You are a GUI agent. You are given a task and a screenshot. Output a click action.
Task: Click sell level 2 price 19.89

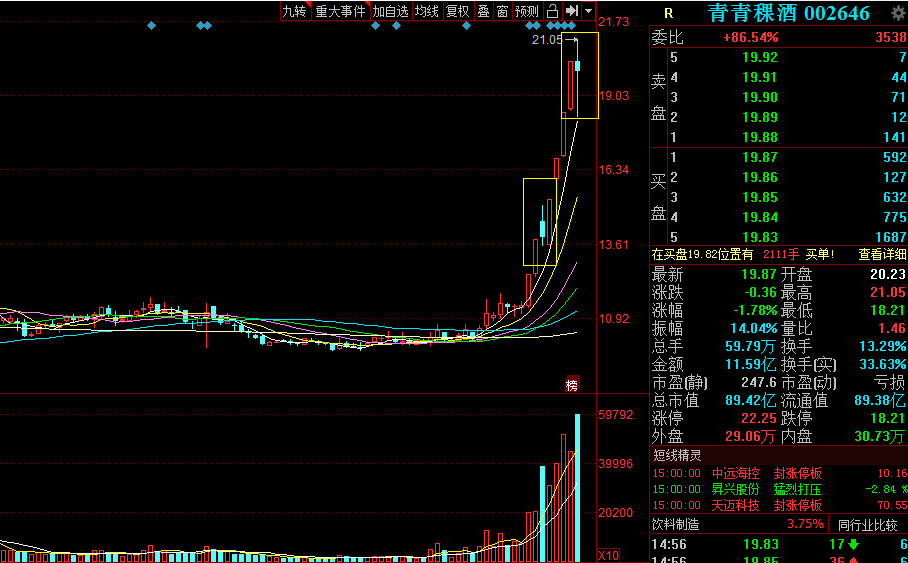pyautogui.click(x=760, y=117)
